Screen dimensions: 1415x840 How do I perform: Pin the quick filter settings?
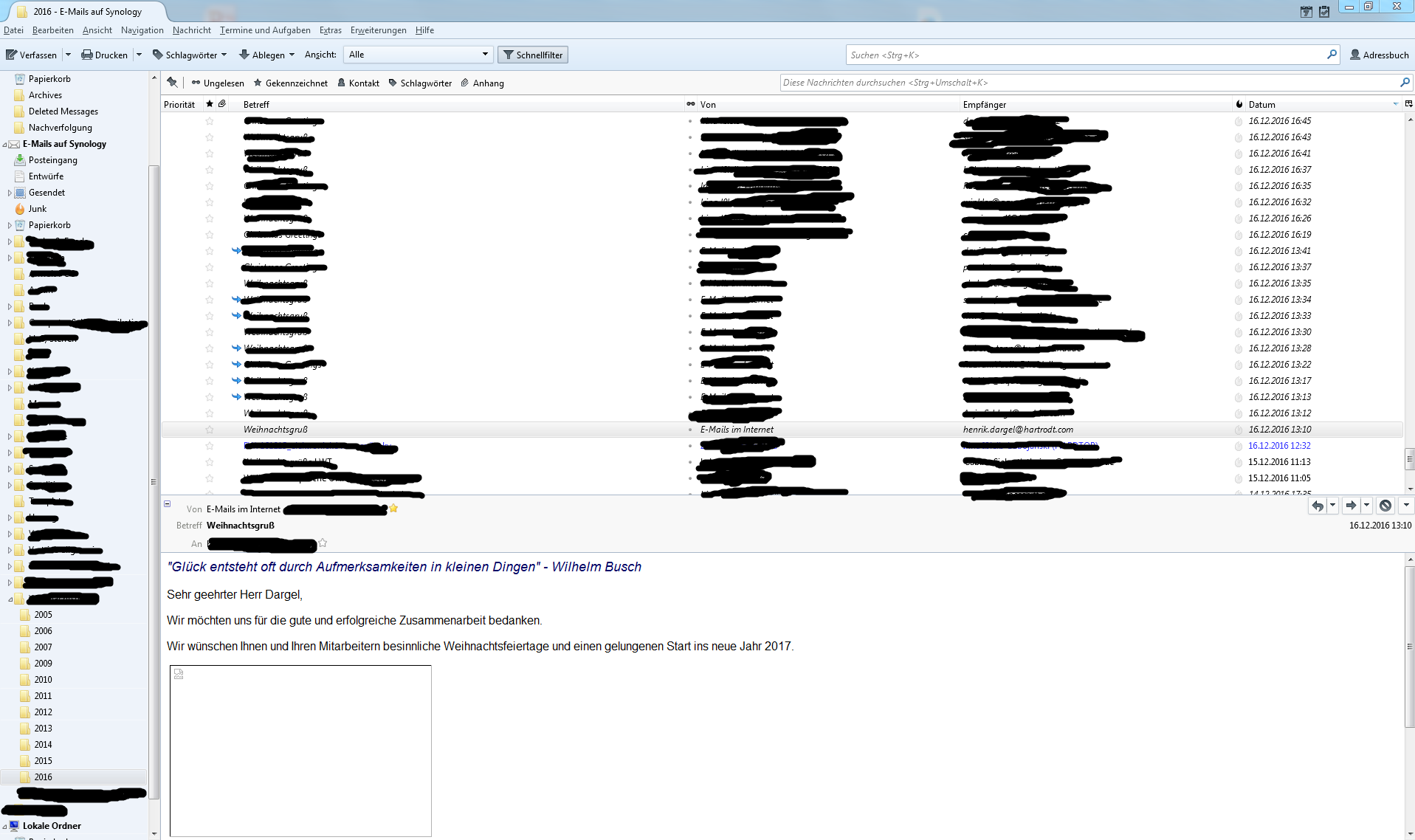coord(172,83)
